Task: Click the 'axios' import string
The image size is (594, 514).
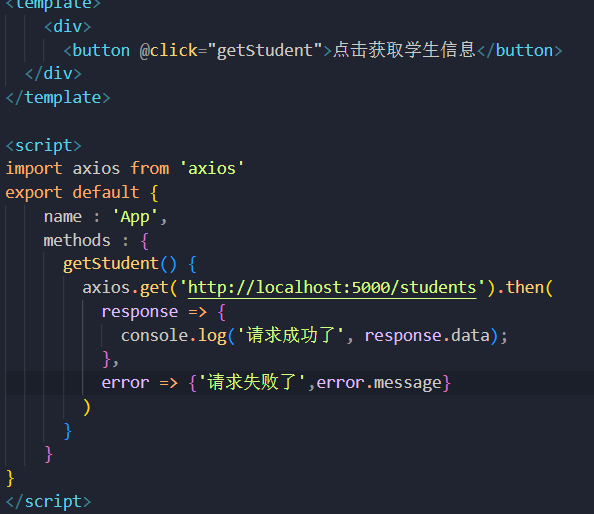Action: pyautogui.click(x=212, y=169)
